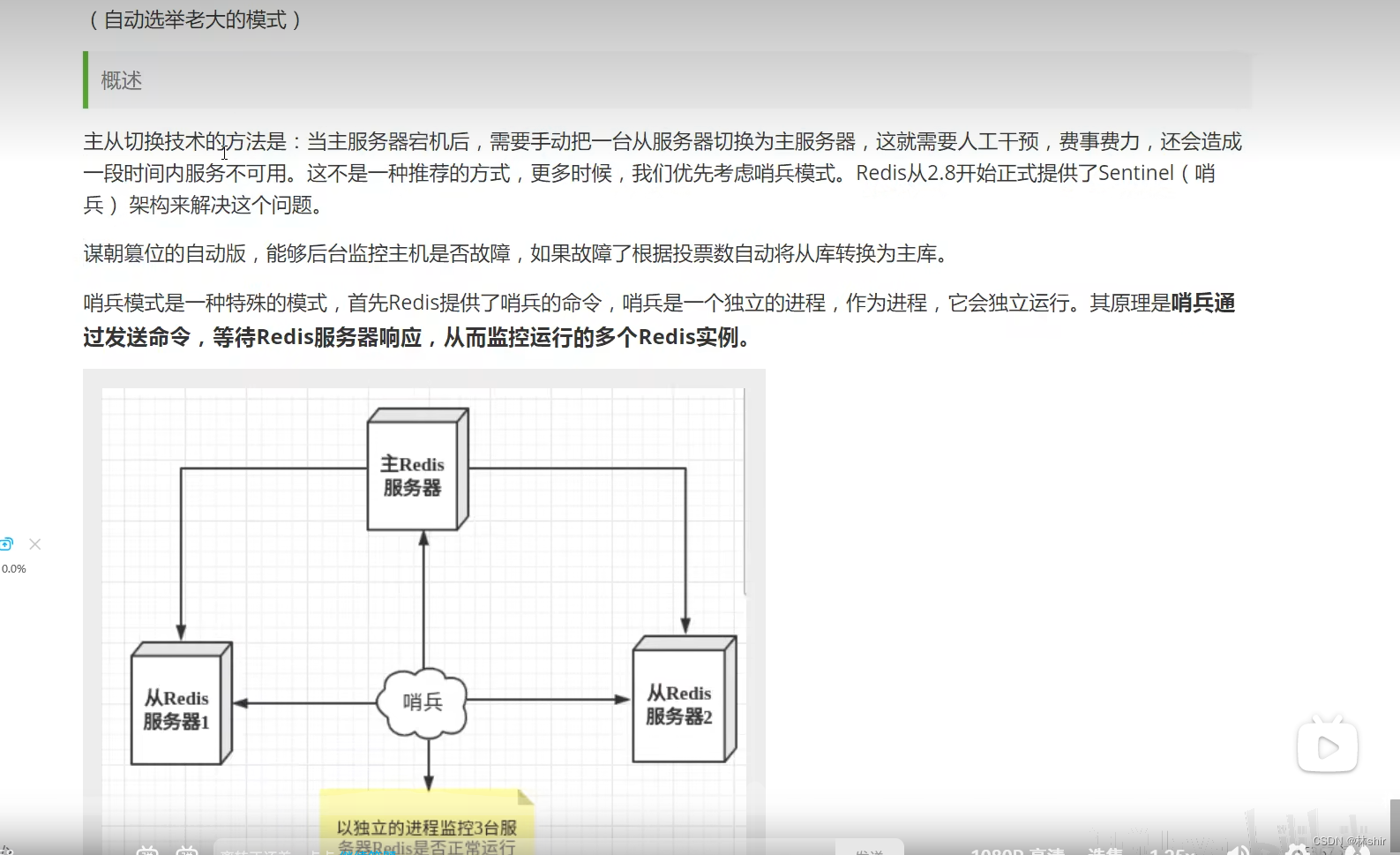The image size is (1400, 855).
Task: Click the paragraph starting 主从切换技术的方法是
Action: click(663, 173)
